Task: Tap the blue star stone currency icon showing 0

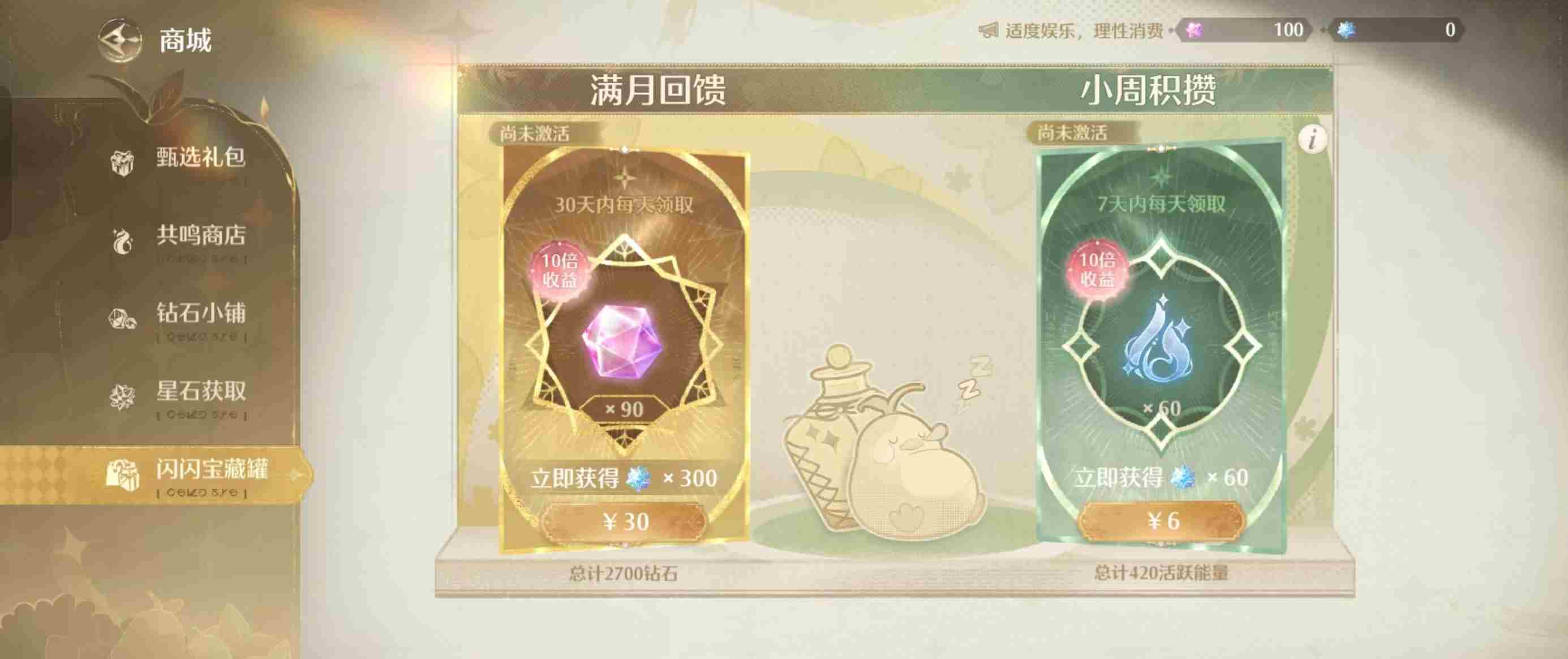Action: click(x=1345, y=31)
